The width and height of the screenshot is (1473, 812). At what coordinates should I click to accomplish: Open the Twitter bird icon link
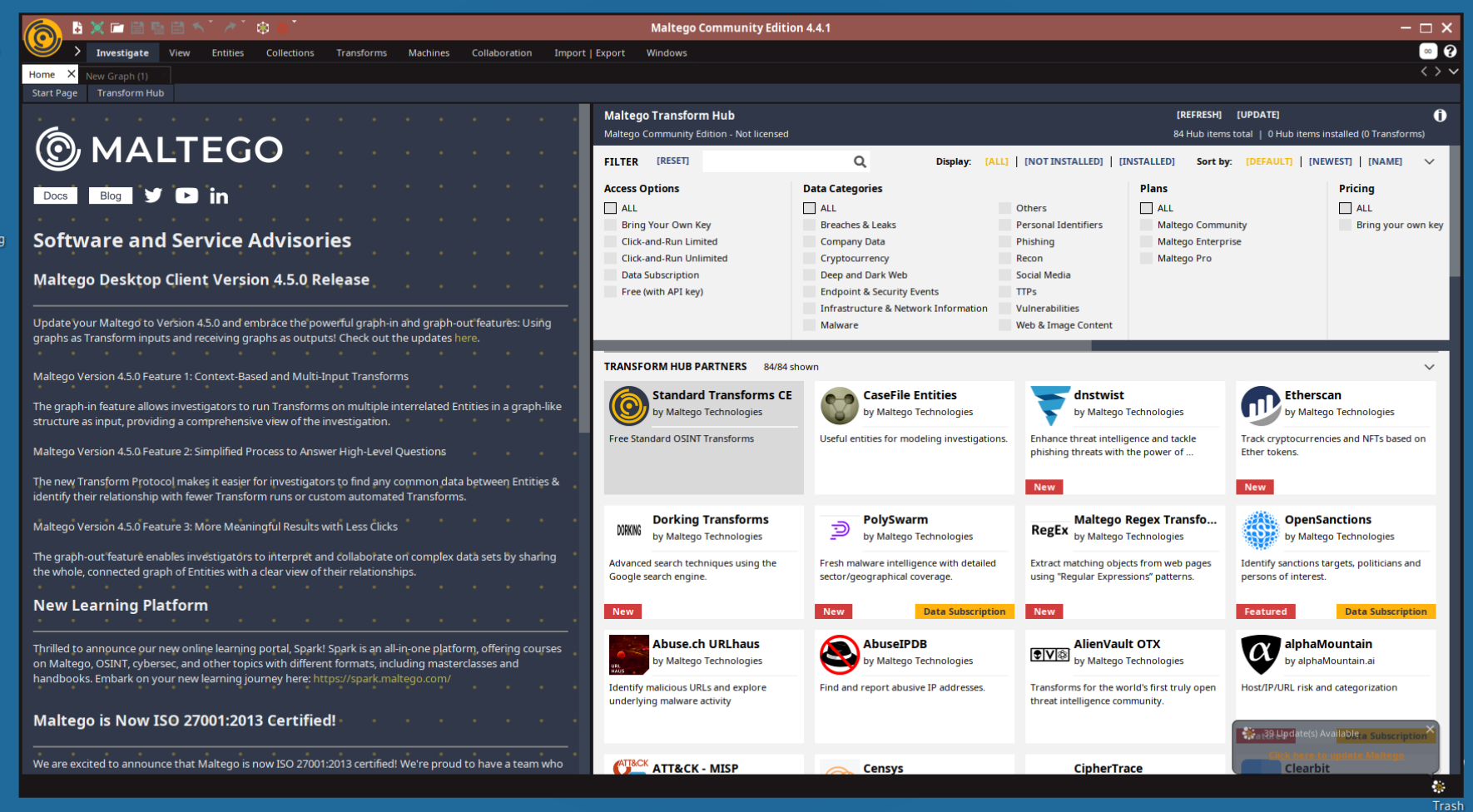click(153, 196)
